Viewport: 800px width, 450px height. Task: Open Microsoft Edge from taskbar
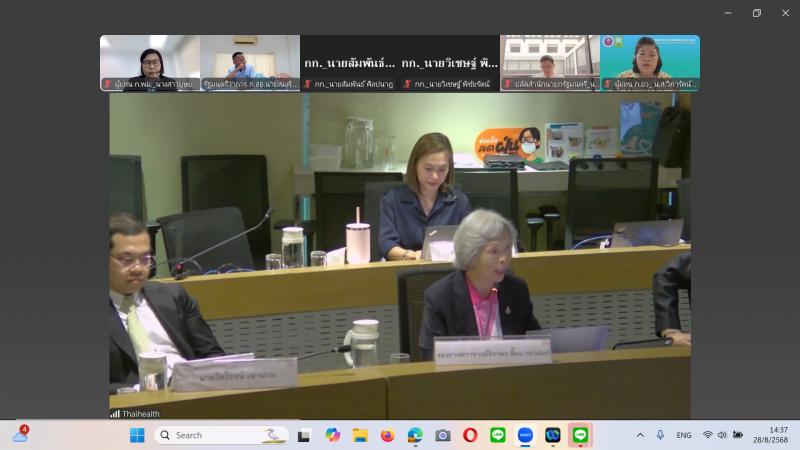click(415, 435)
